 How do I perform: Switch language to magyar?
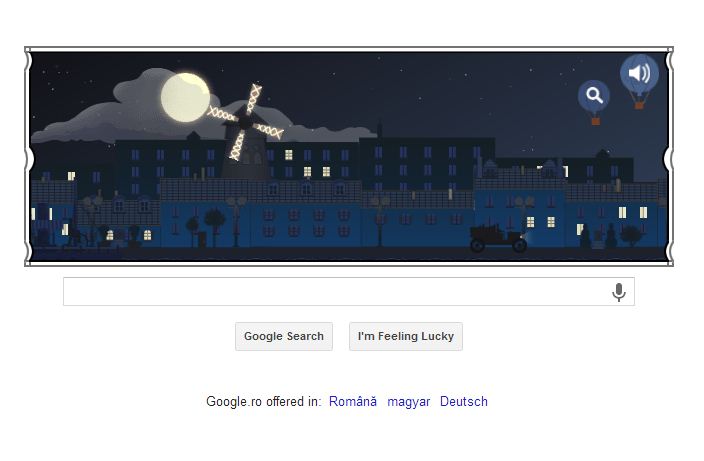point(409,401)
